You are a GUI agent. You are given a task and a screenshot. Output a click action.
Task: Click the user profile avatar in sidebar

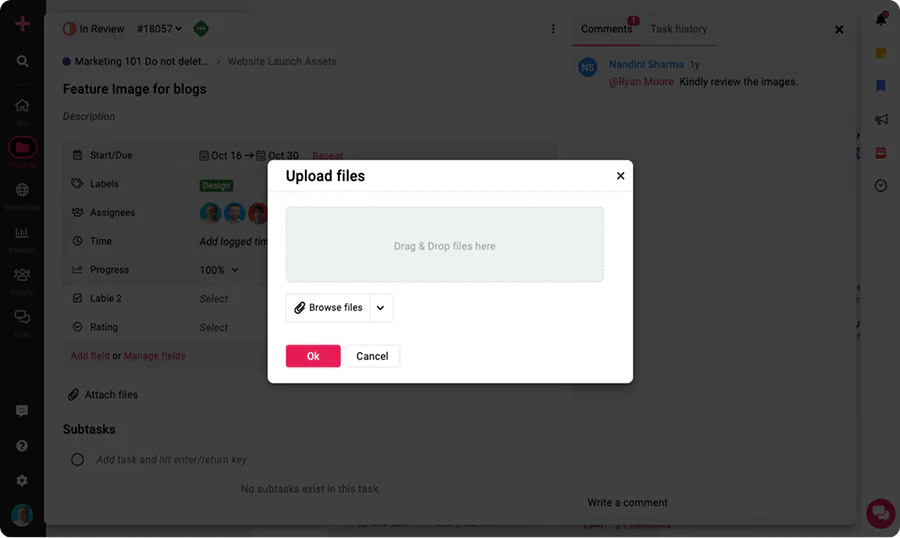pyautogui.click(x=22, y=515)
